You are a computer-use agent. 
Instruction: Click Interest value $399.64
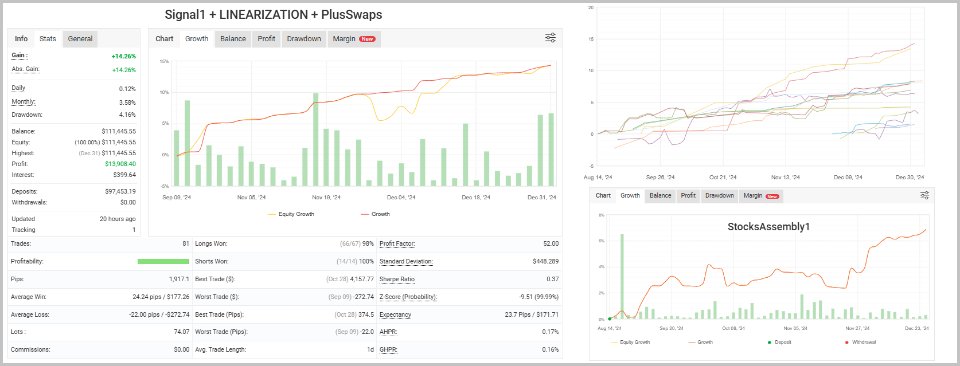coord(124,174)
